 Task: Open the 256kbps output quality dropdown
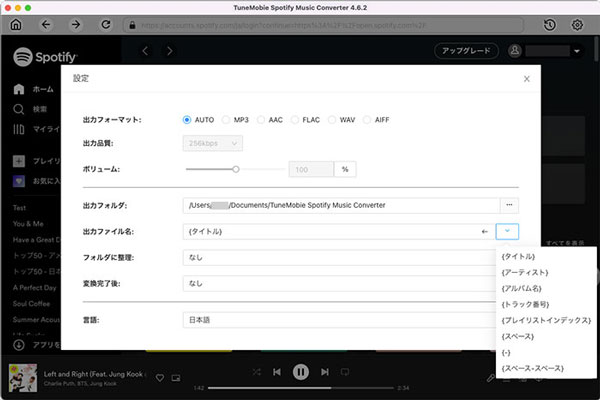(213, 143)
